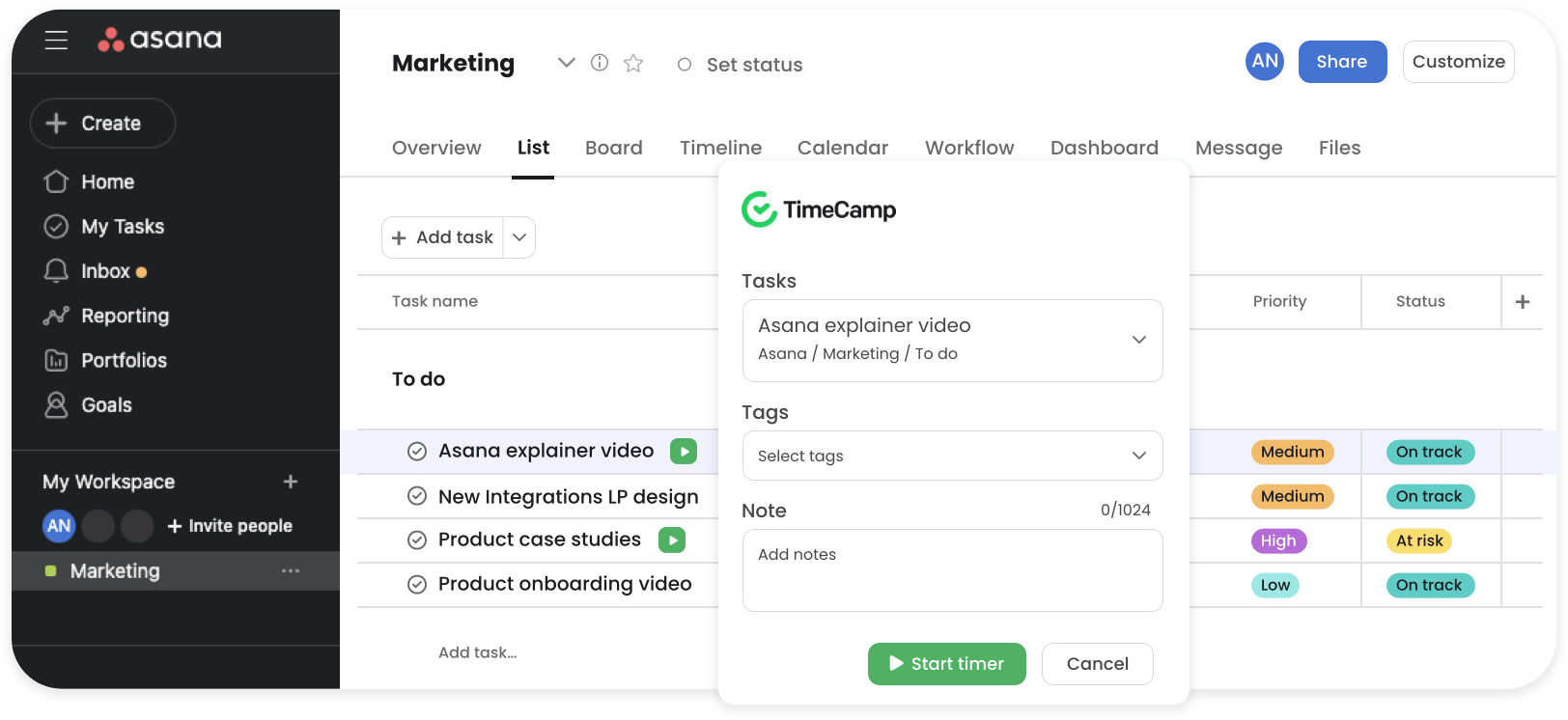This screenshot has width=1568, height=720.
Task: Click On track status for Product onboarding video
Action: 1430,585
